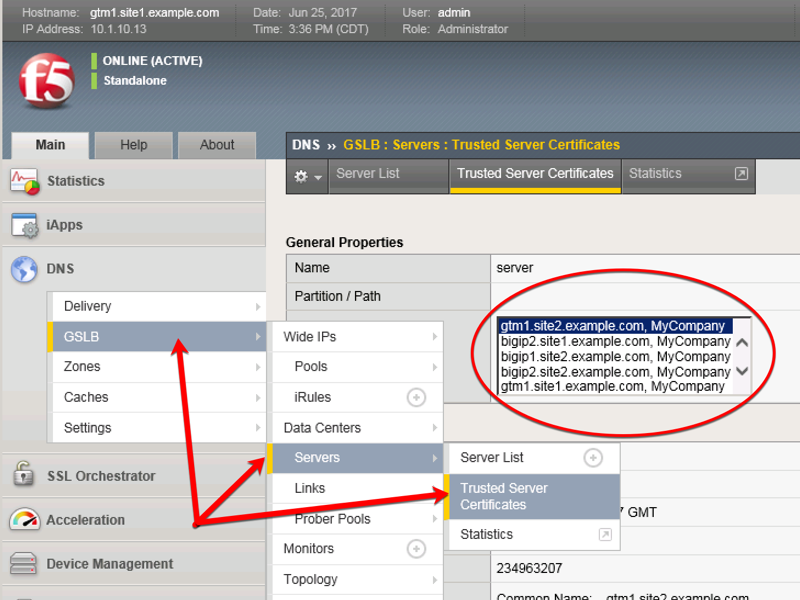The image size is (800, 600).
Task: Click the certificate list scroll up arrow
Action: 742,342
